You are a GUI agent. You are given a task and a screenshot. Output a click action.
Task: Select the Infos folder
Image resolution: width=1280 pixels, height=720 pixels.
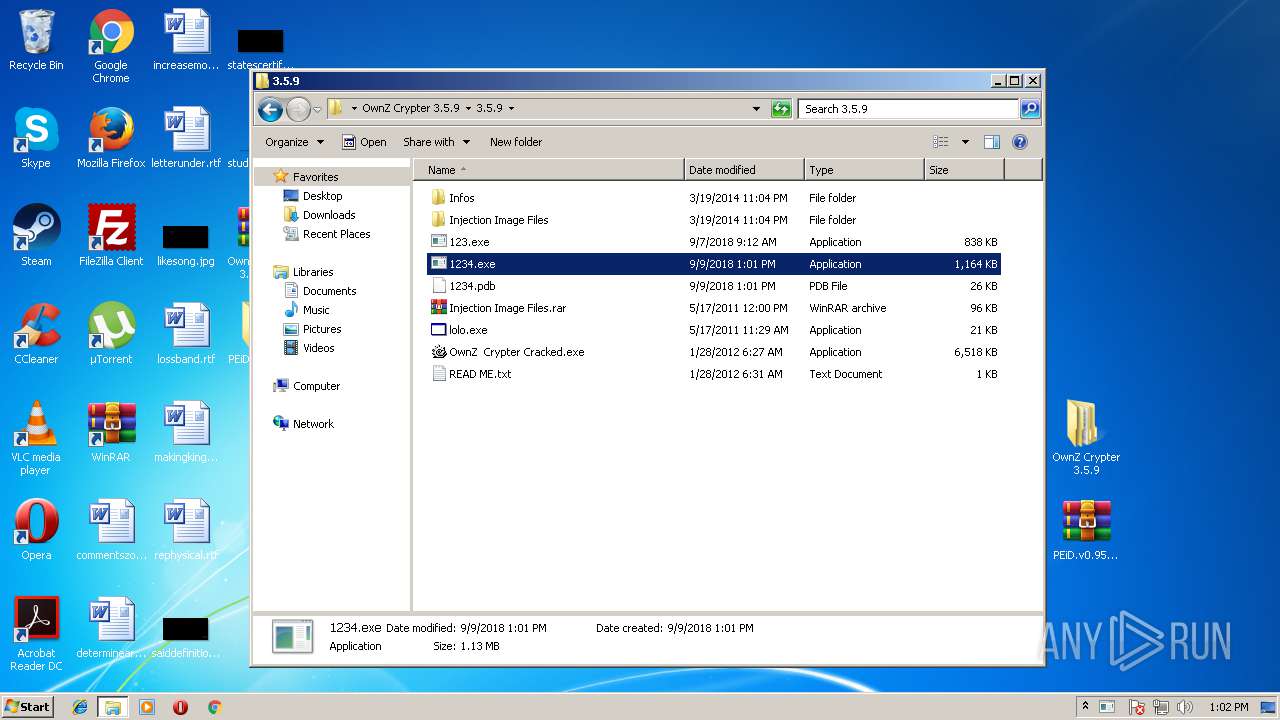[x=714, y=198]
